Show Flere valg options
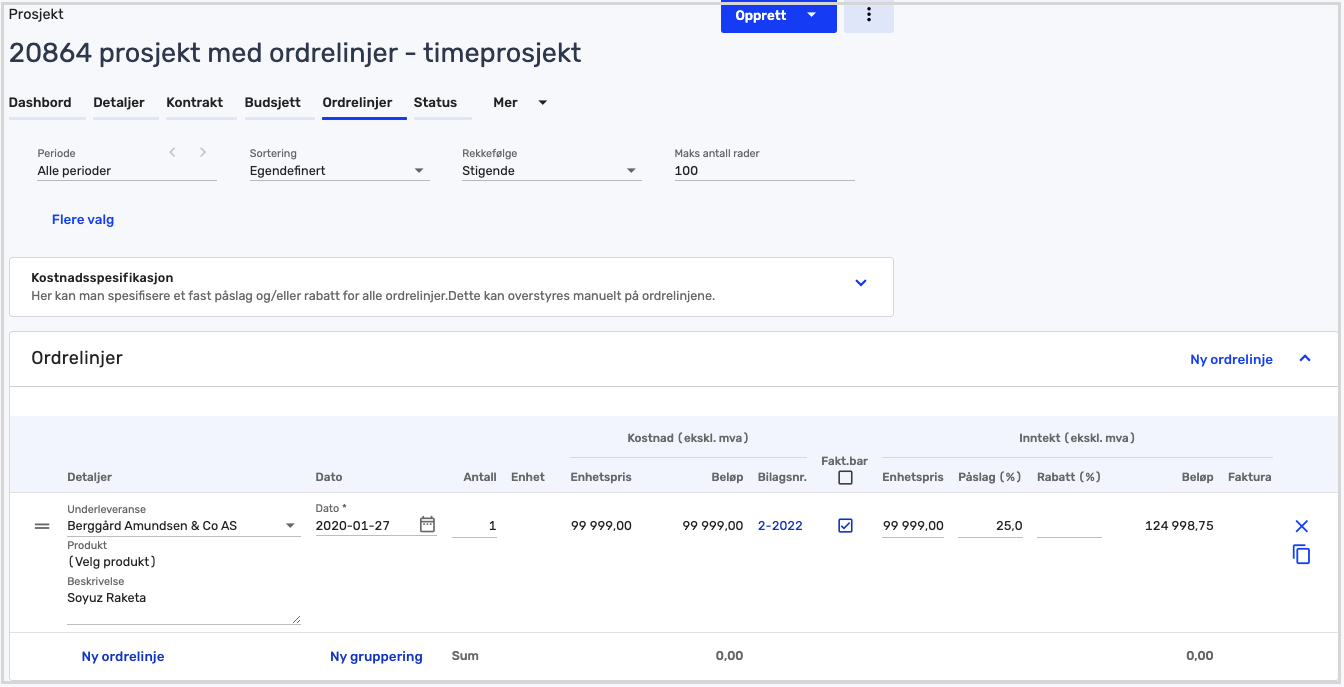Image resolution: width=1344 pixels, height=687 pixels. (x=83, y=220)
